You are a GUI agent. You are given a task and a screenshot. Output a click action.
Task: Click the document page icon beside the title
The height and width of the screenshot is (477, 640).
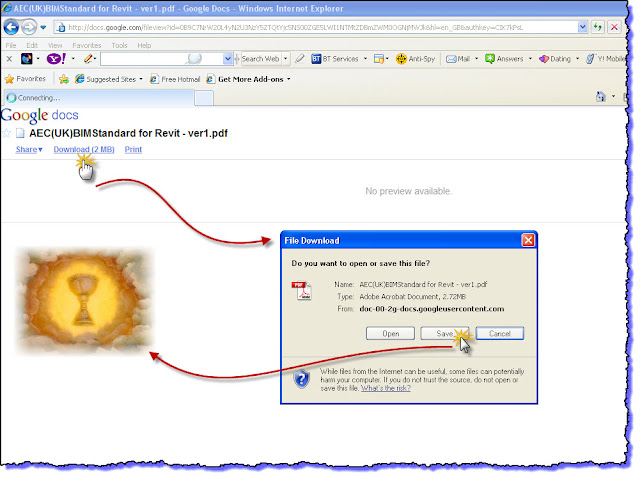point(20,133)
